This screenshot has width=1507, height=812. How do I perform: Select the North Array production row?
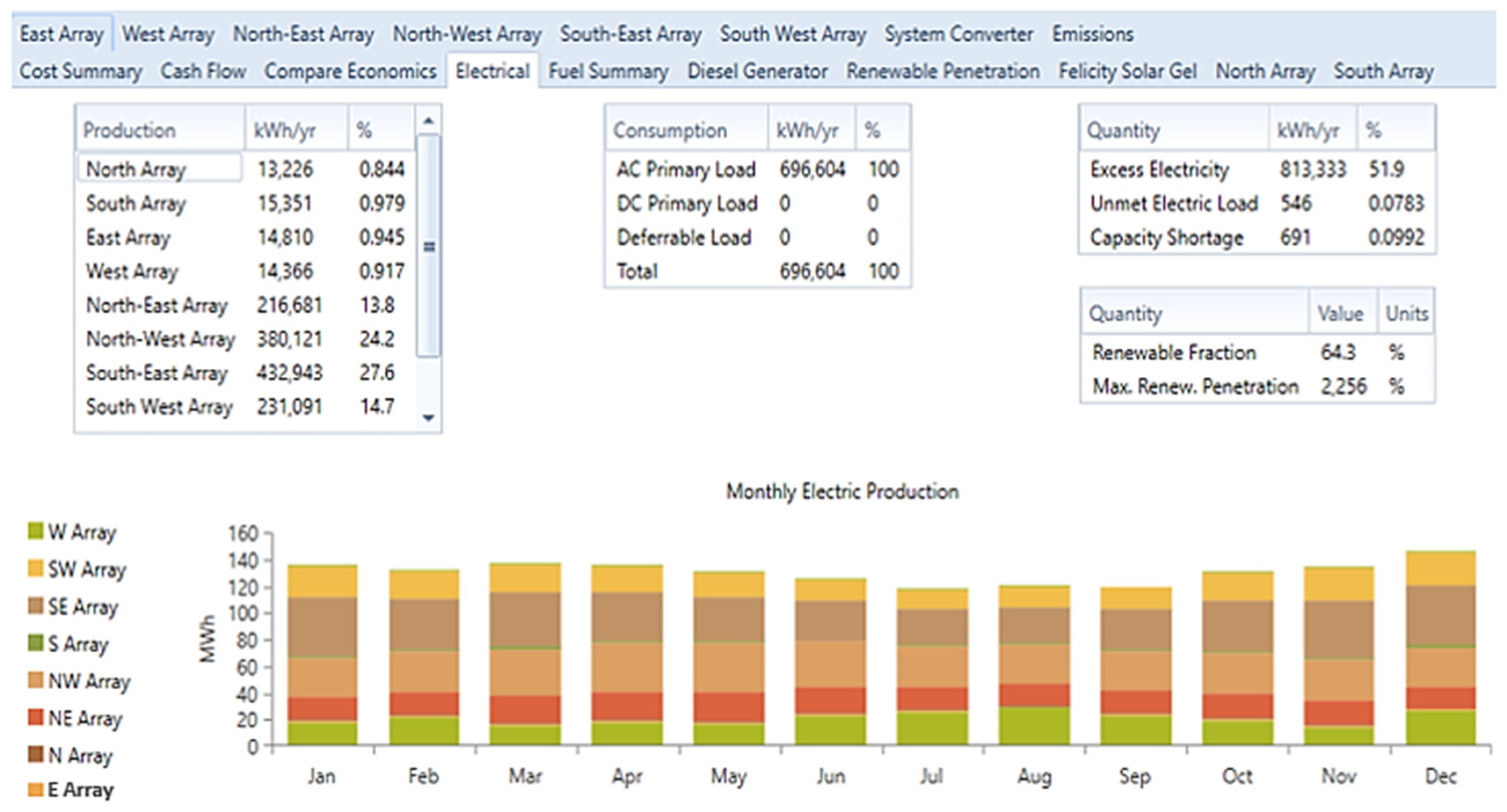(246, 169)
